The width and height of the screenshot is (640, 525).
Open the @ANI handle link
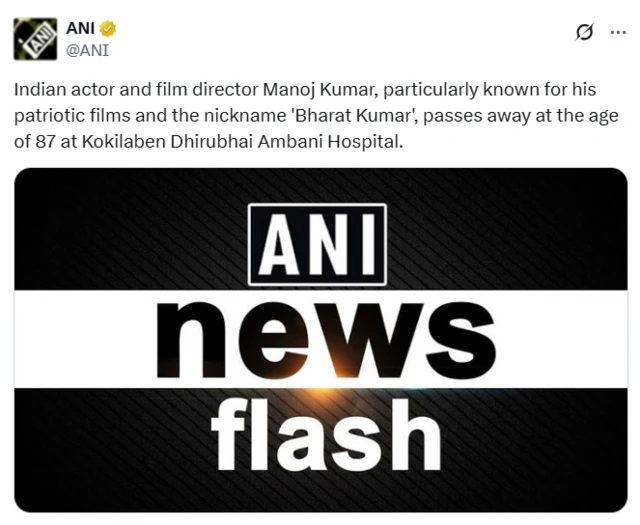pos(87,49)
